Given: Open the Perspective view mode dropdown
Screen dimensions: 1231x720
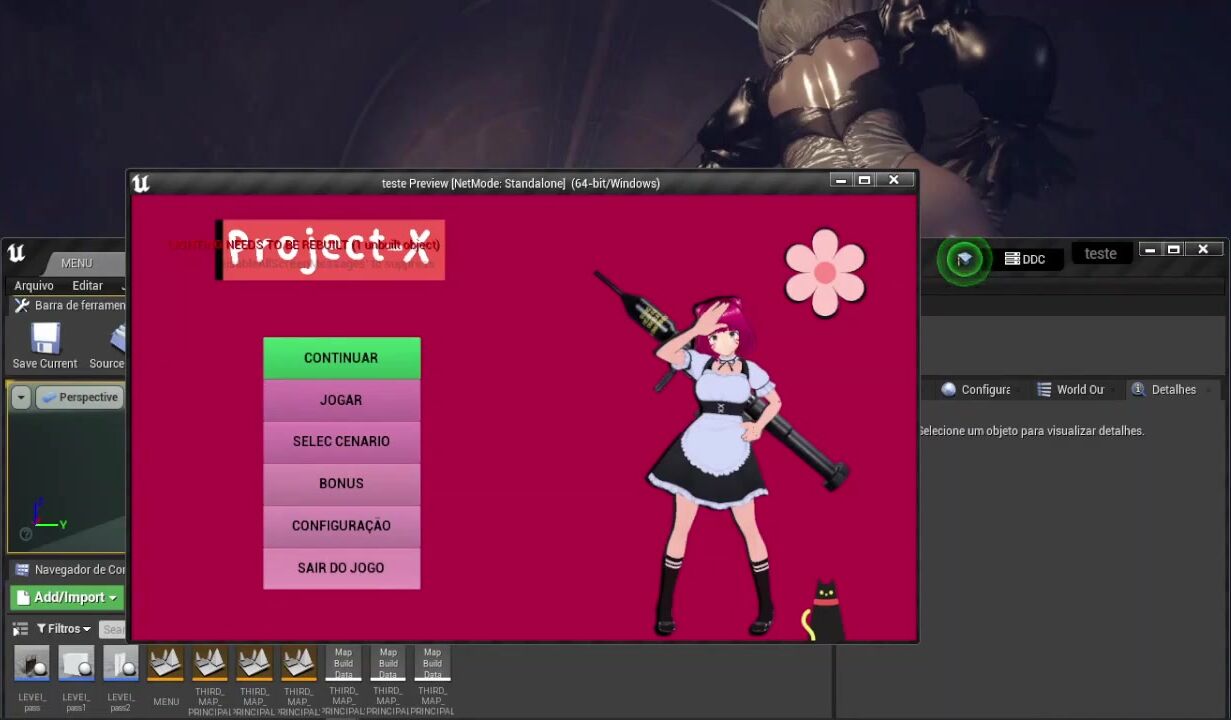Looking at the screenshot, I should 80,397.
